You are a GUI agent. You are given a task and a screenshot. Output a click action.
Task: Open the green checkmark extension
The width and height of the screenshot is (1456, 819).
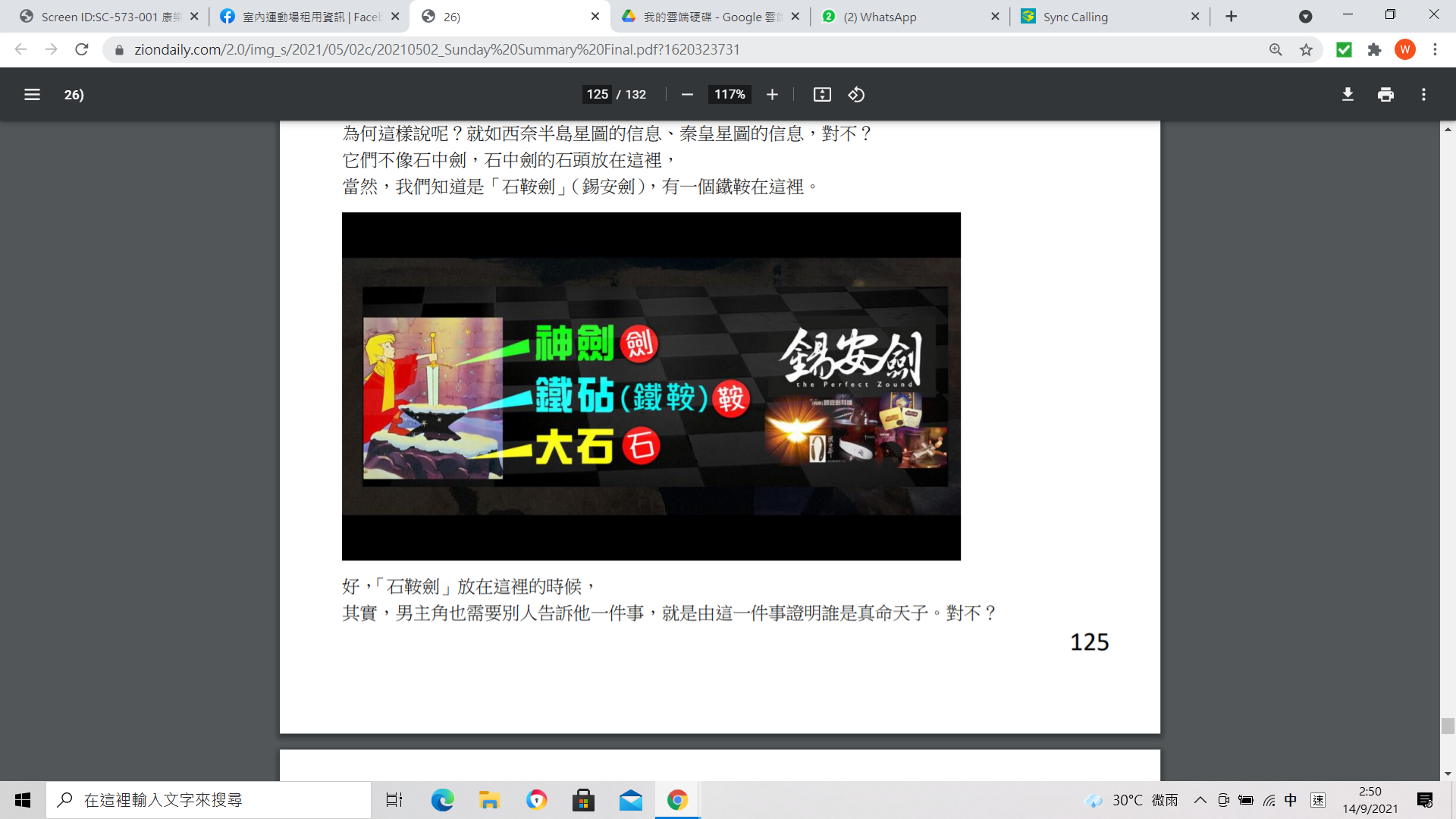(x=1344, y=49)
